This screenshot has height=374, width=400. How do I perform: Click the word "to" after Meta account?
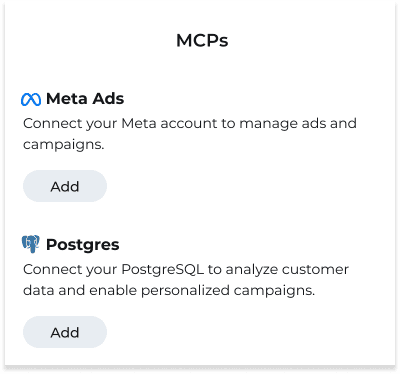pos(229,123)
